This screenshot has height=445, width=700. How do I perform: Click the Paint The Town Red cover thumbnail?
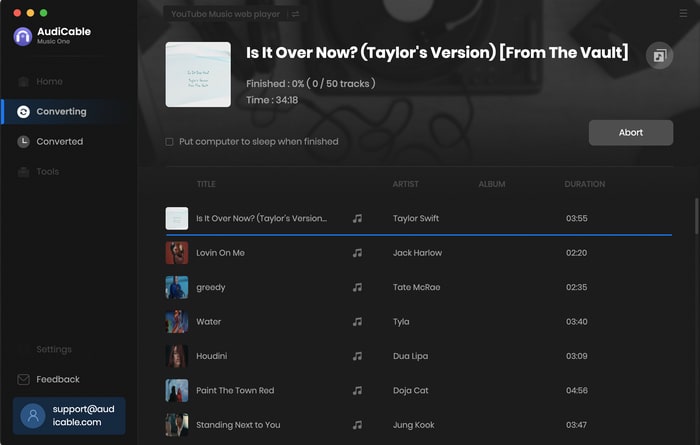pos(177,390)
